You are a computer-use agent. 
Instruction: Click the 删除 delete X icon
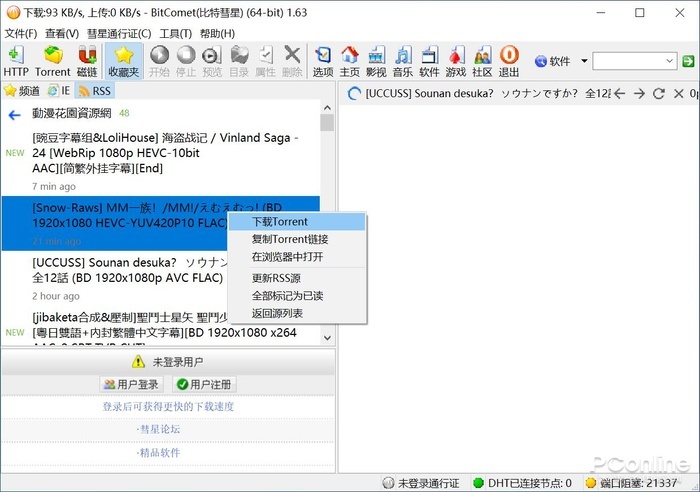click(x=292, y=61)
